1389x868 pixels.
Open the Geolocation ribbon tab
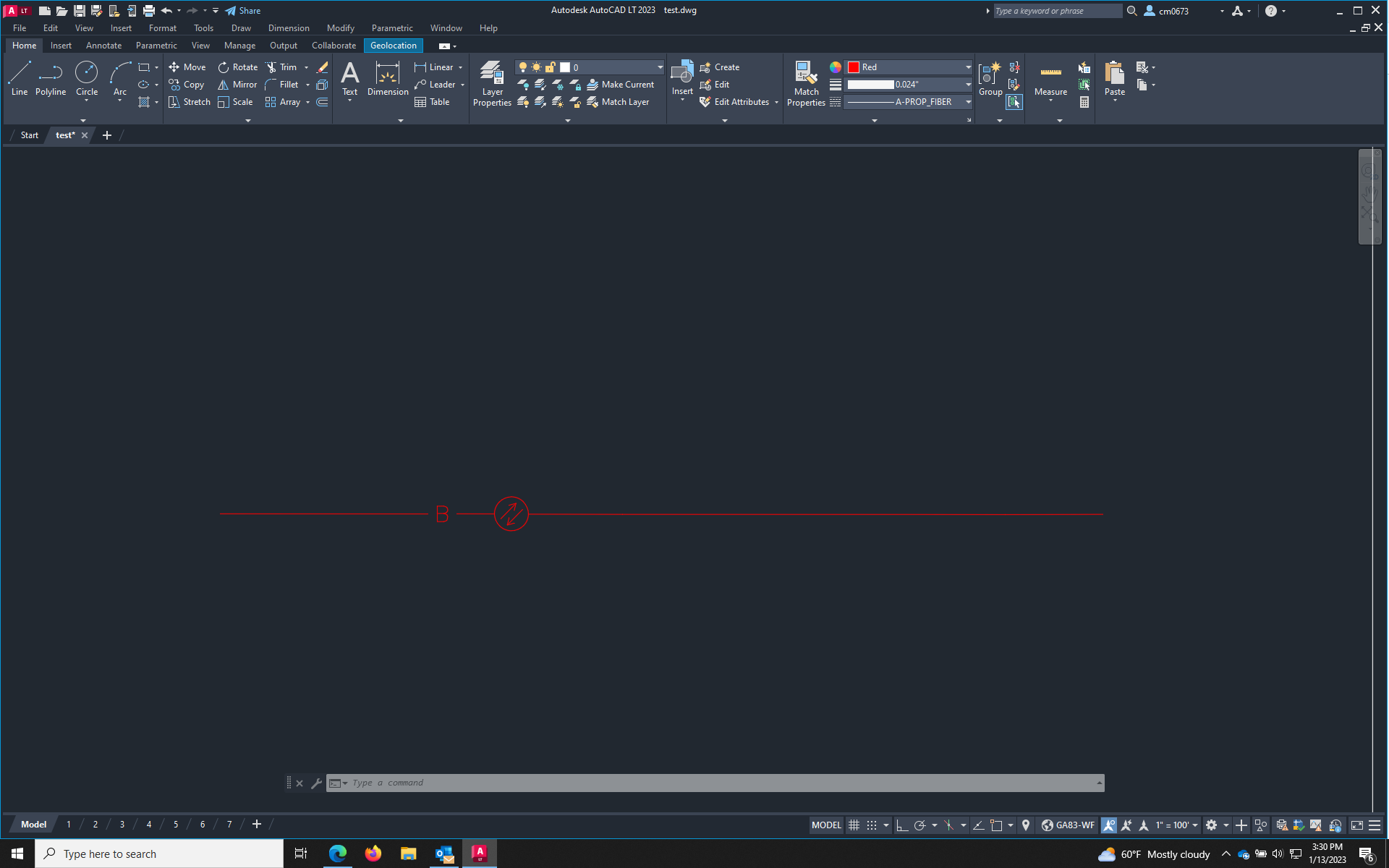pyautogui.click(x=393, y=45)
